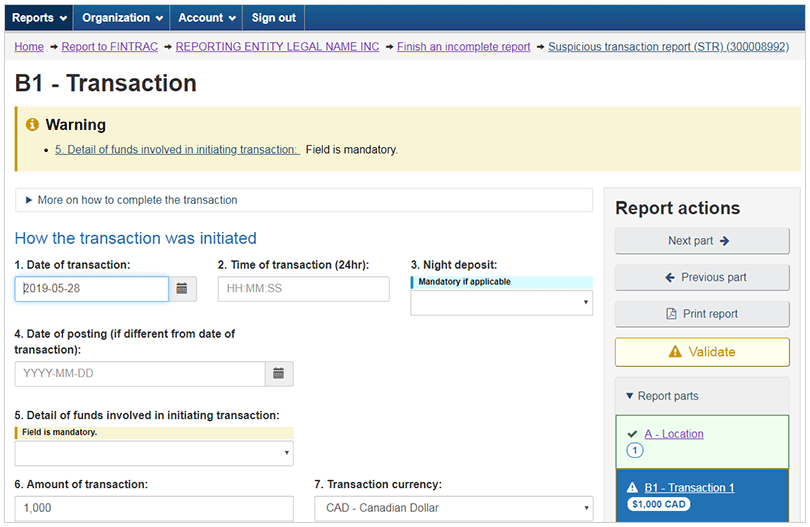Click the Time of transaction input field
The width and height of the screenshot is (810, 527).
tap(303, 288)
